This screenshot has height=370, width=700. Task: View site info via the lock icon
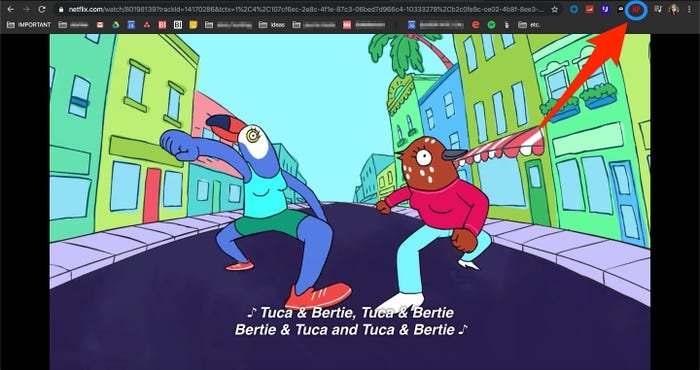(61, 9)
